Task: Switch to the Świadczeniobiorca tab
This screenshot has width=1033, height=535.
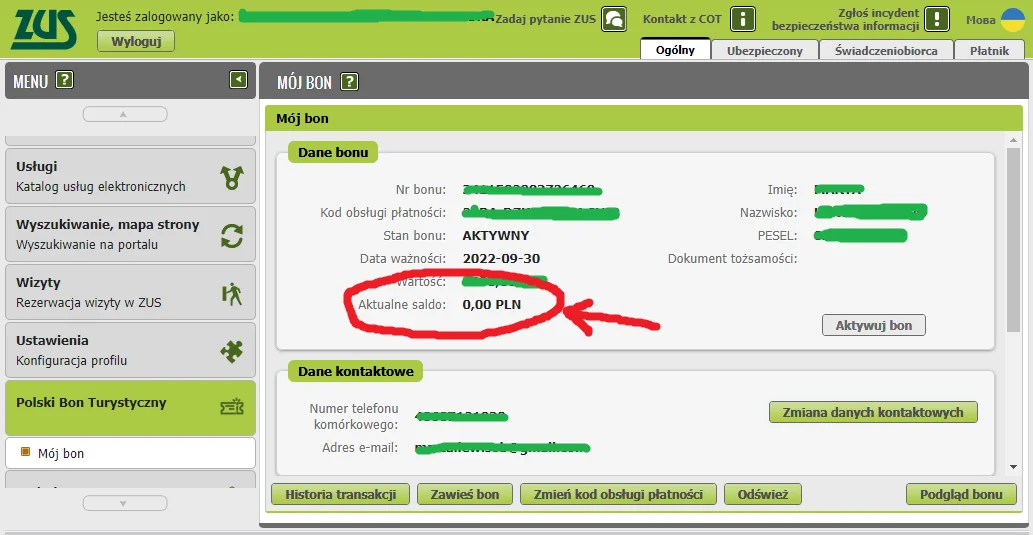Action: click(x=886, y=49)
